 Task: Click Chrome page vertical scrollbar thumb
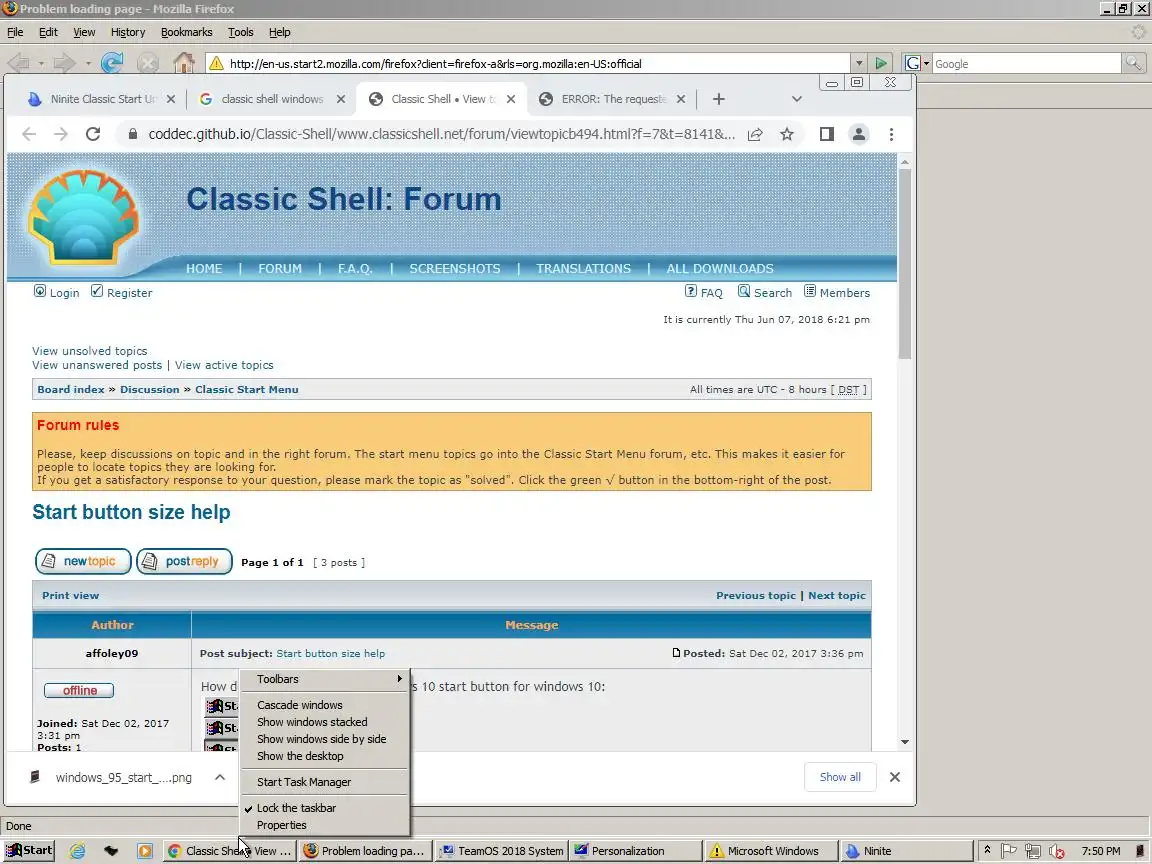905,264
